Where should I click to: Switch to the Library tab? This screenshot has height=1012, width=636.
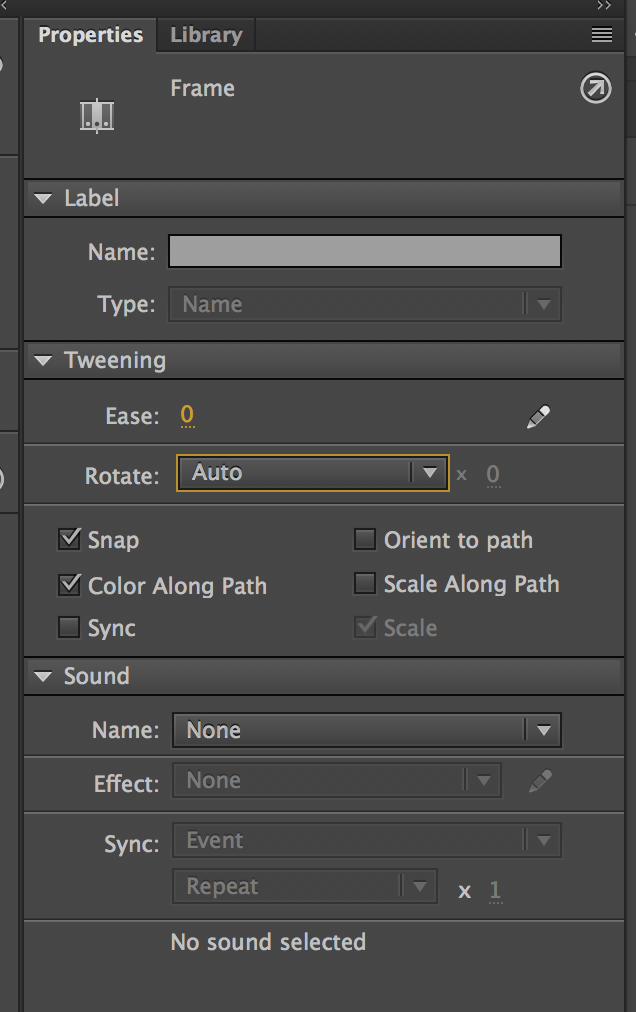pos(206,35)
